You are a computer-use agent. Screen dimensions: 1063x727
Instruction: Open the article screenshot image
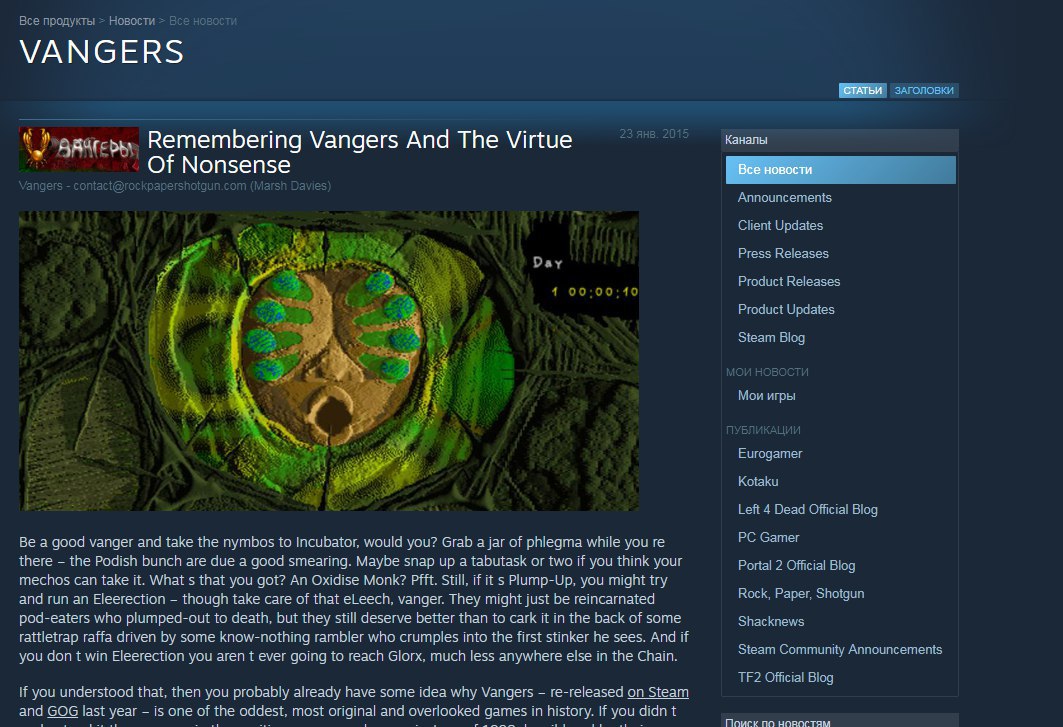(x=329, y=361)
